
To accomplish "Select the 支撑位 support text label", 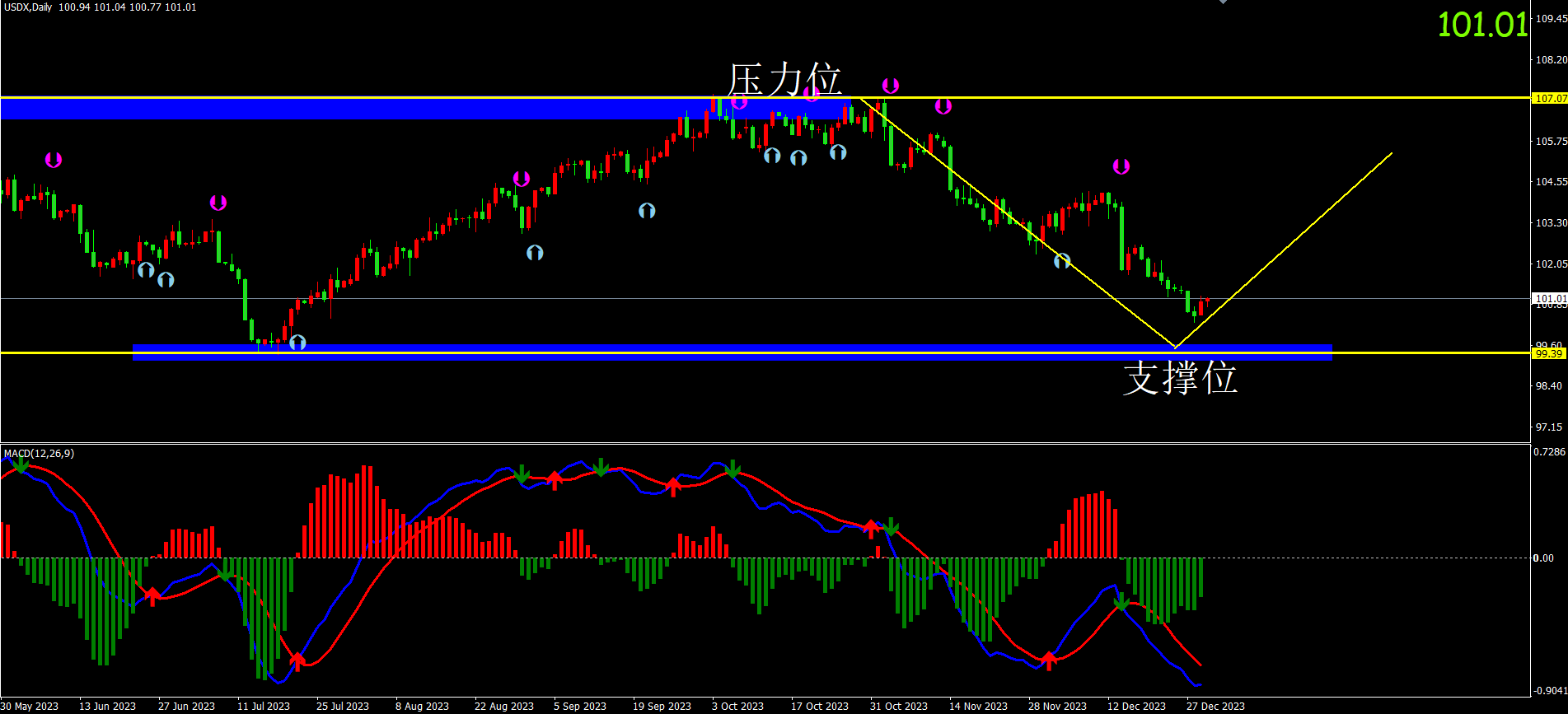I will (1180, 378).
